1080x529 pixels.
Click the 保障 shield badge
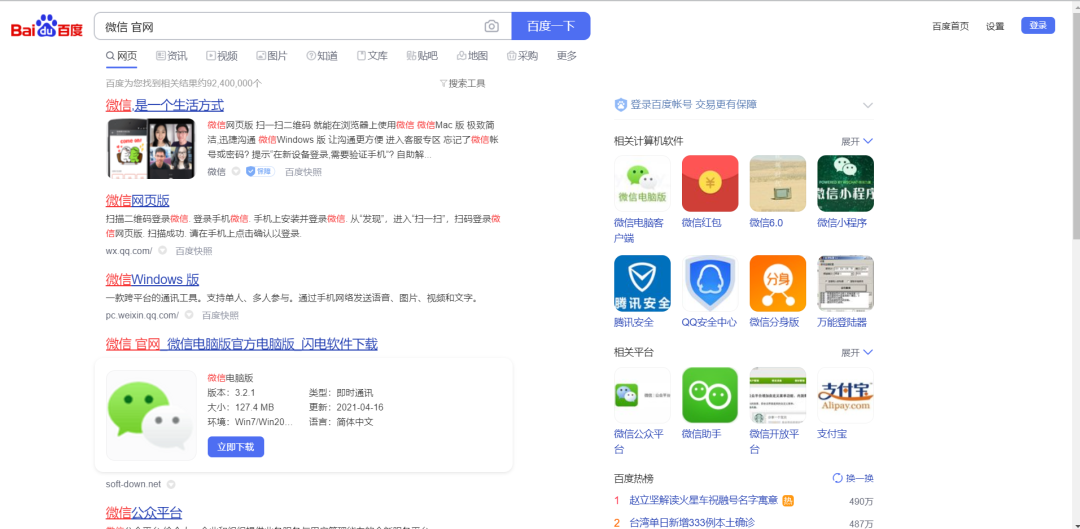(x=260, y=172)
